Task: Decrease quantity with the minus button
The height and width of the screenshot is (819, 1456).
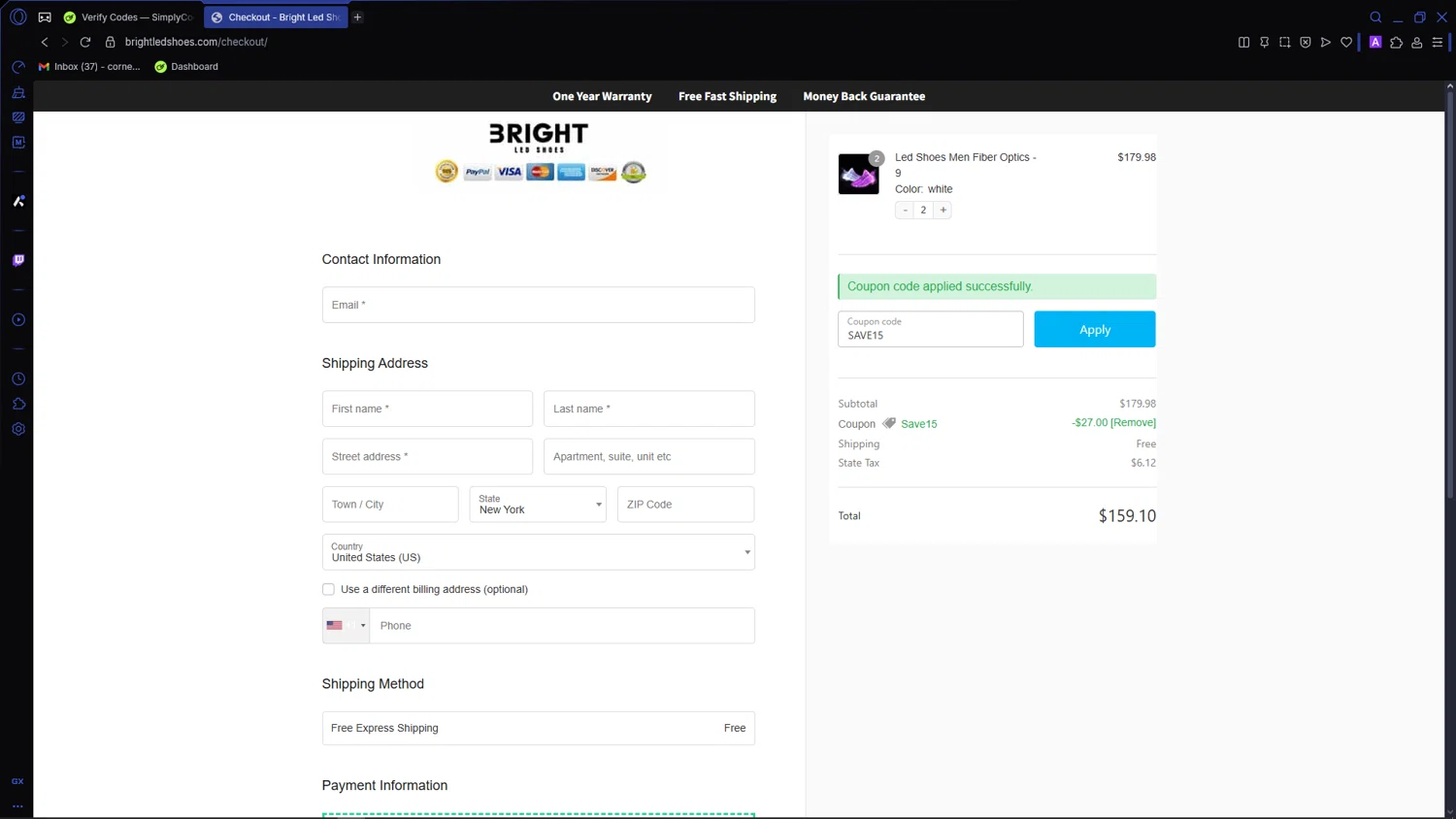Action: point(905,210)
